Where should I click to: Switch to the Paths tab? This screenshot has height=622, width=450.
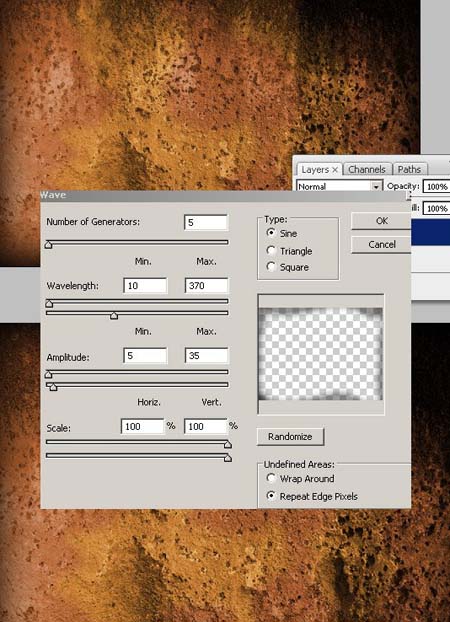[x=409, y=169]
